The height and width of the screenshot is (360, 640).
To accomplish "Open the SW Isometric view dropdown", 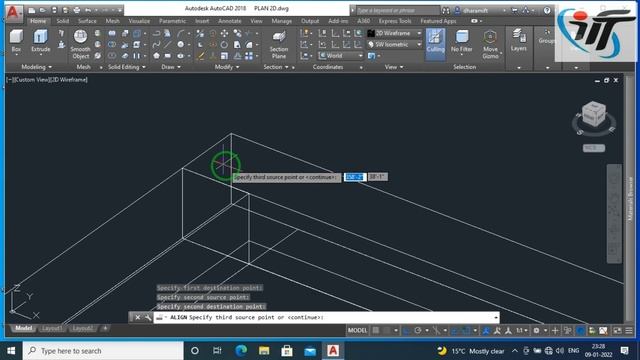I will [394, 44].
